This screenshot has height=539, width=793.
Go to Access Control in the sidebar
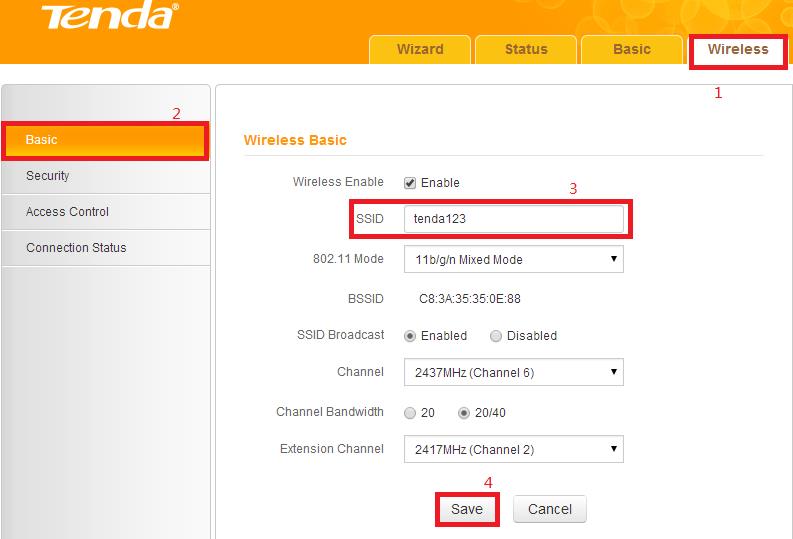point(105,212)
